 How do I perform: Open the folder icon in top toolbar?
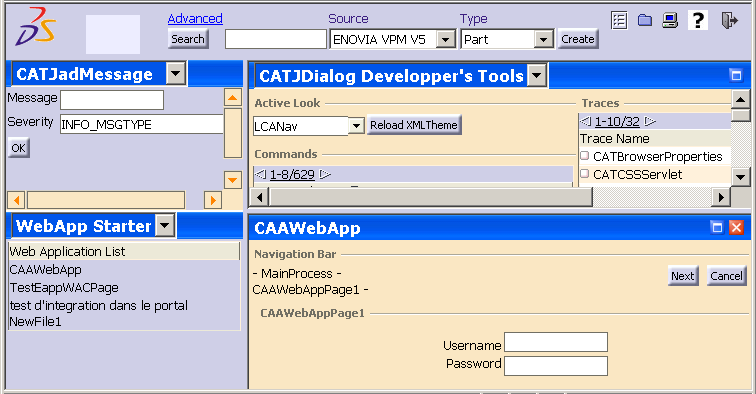tap(645, 20)
